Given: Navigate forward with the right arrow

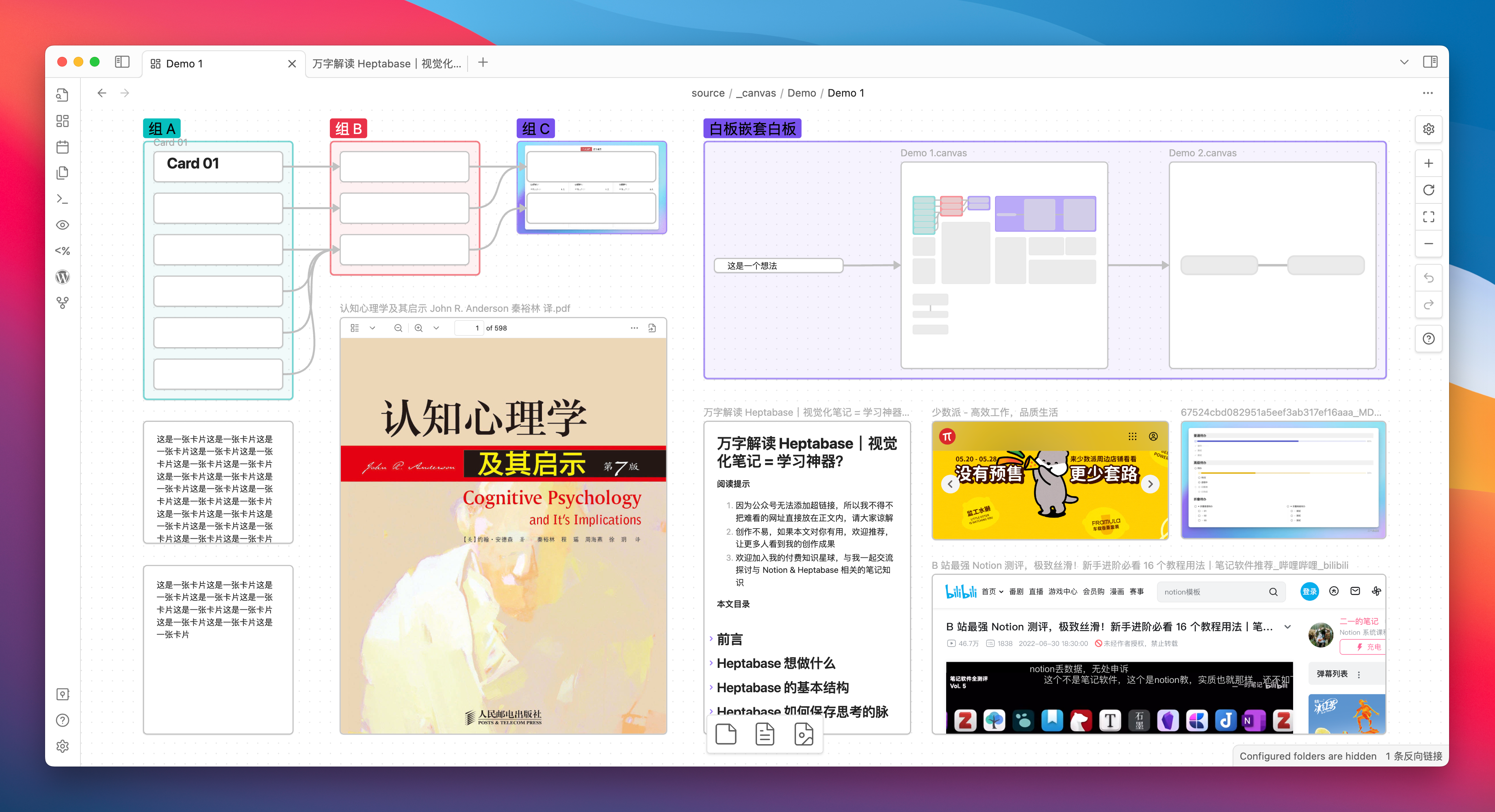Looking at the screenshot, I should [125, 93].
